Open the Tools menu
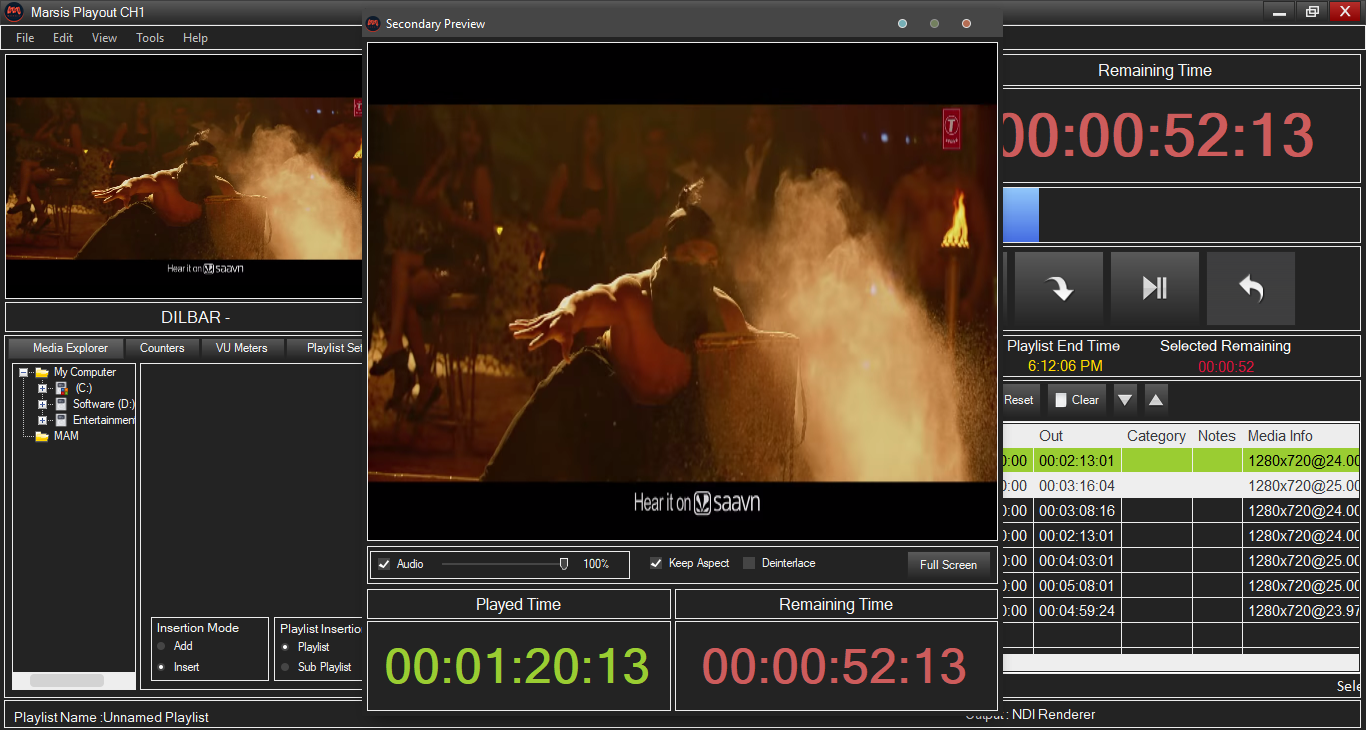This screenshot has width=1366, height=730. click(150, 38)
